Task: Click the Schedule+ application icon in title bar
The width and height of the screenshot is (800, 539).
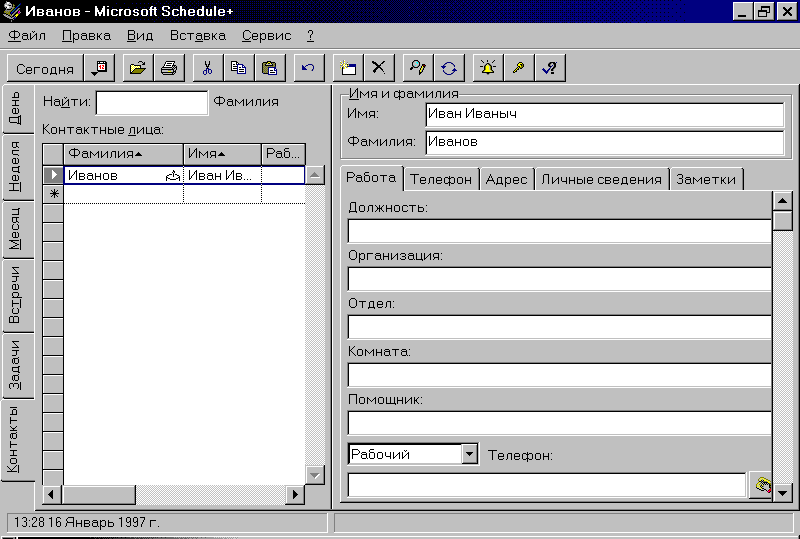Action: coord(11,11)
